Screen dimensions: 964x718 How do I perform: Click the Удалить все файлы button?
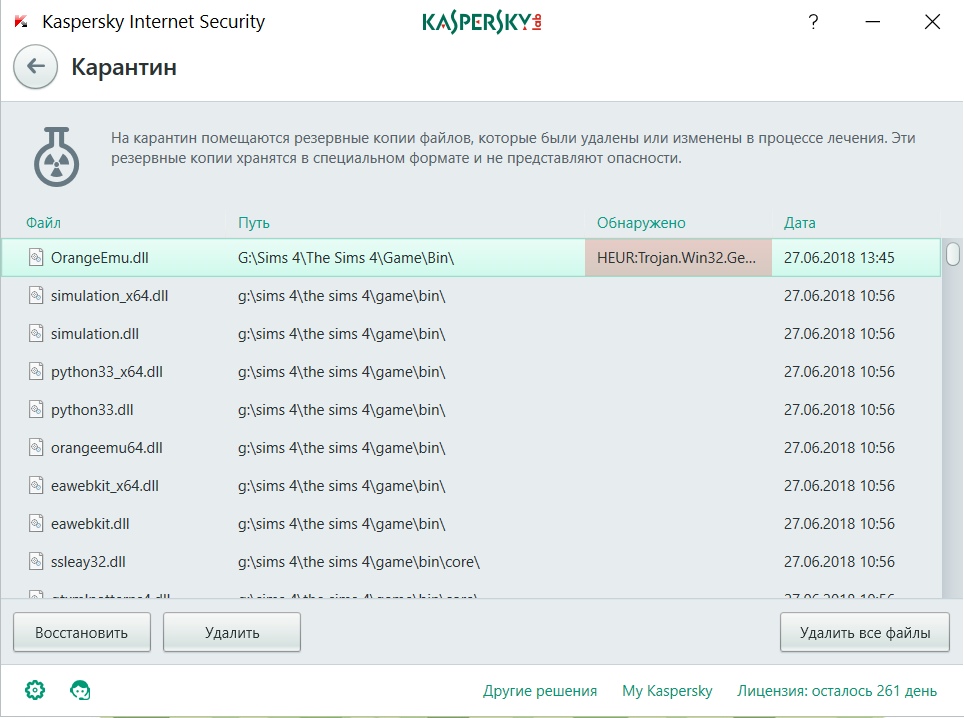click(x=865, y=632)
